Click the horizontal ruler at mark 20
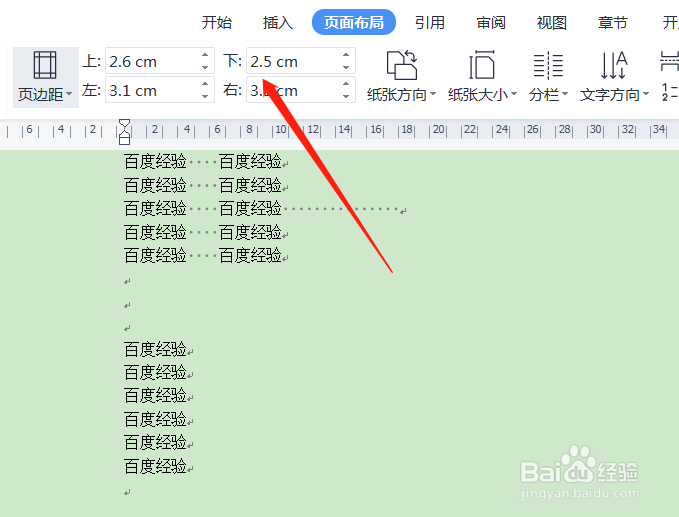The height and width of the screenshot is (517, 679). [439, 129]
